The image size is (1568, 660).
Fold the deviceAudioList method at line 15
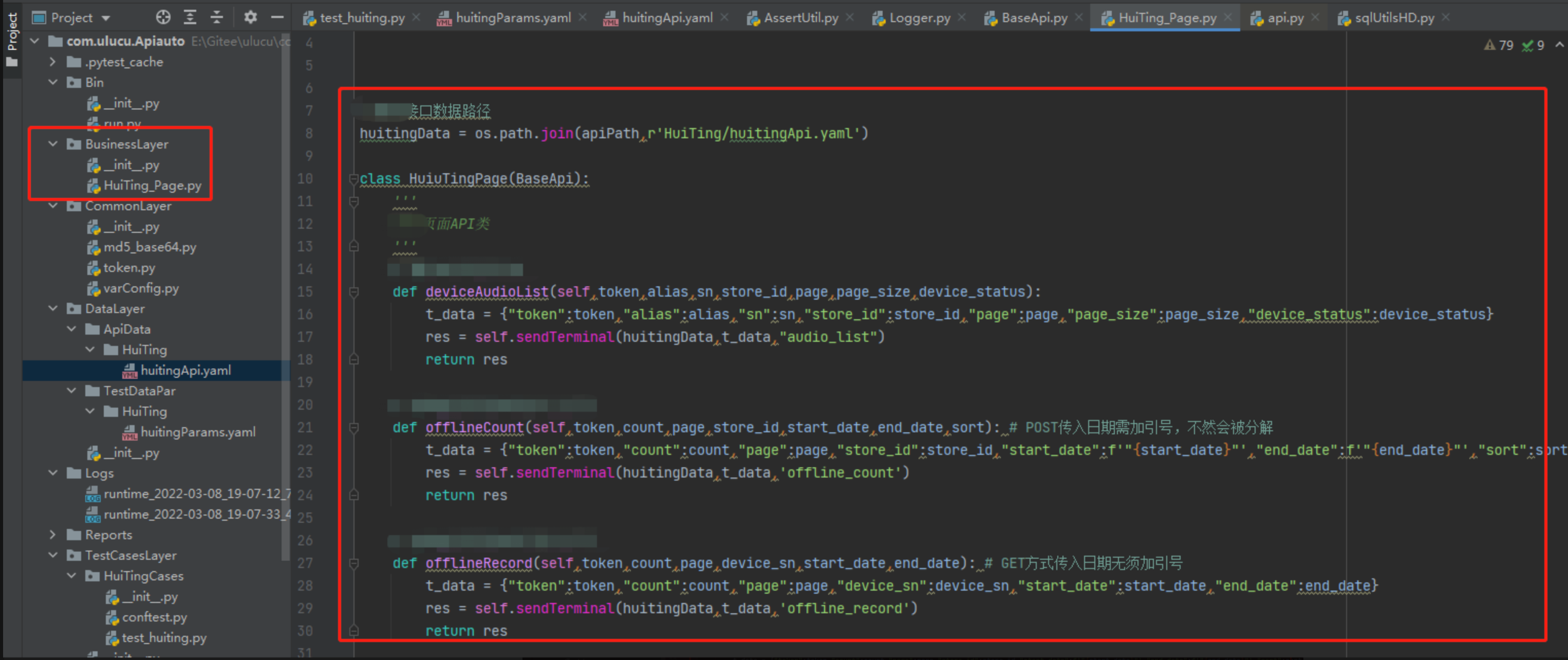pyautogui.click(x=353, y=292)
